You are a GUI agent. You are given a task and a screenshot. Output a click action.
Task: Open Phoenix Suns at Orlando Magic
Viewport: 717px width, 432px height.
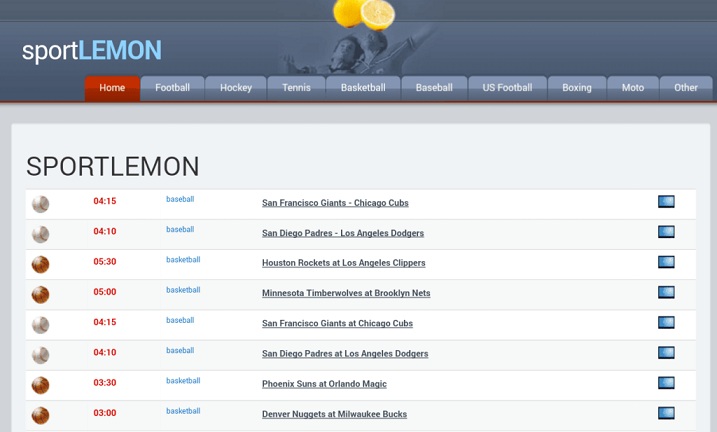point(324,384)
